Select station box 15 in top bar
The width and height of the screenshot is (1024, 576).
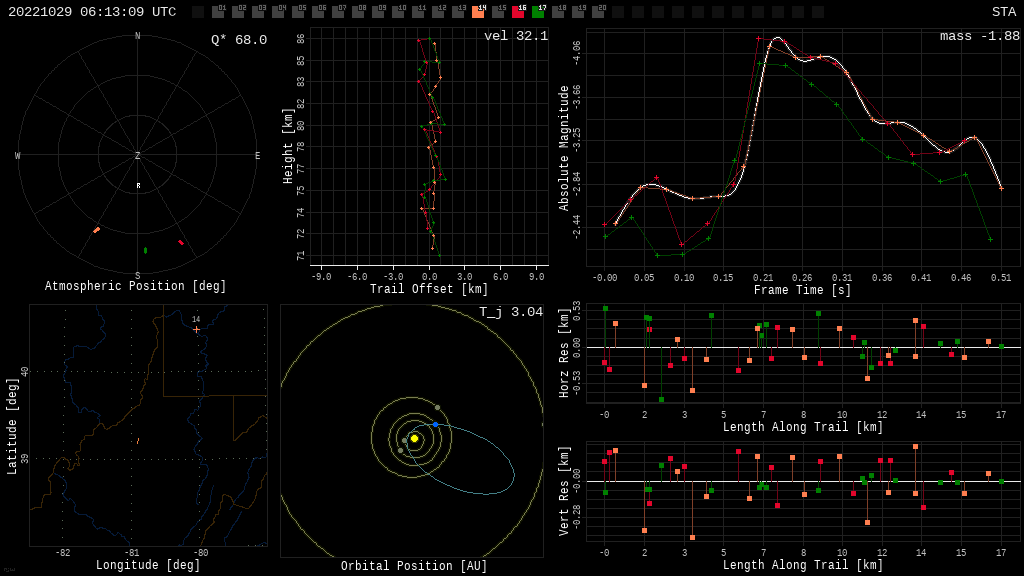click(498, 11)
